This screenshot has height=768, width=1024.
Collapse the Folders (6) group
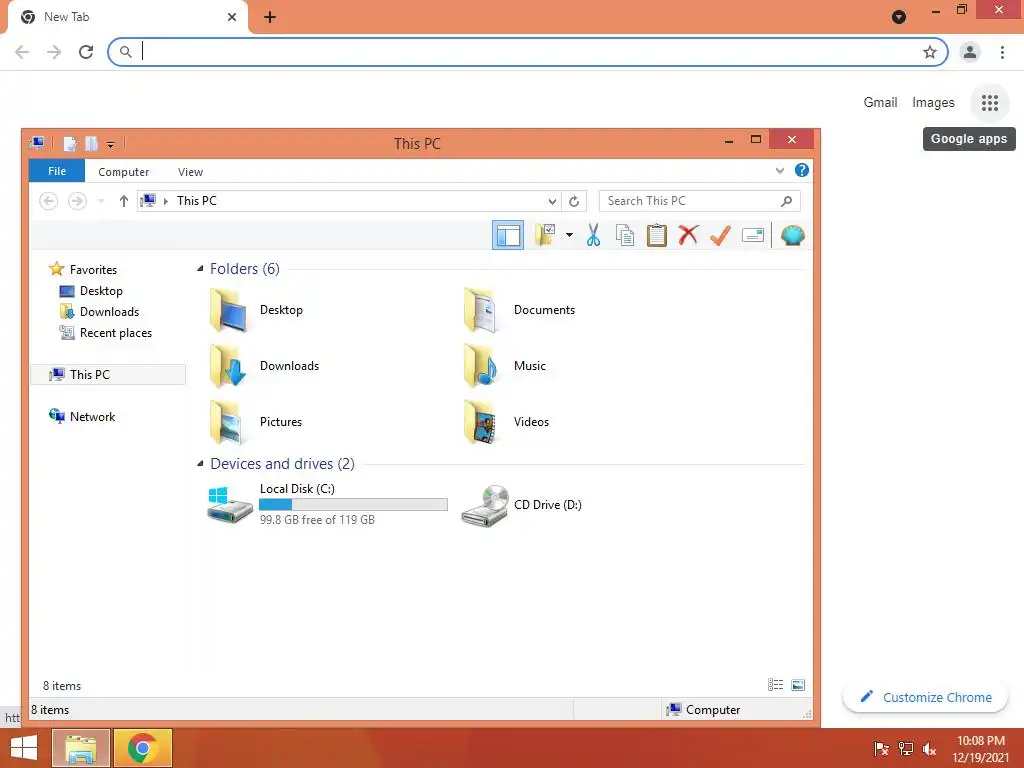click(x=200, y=268)
